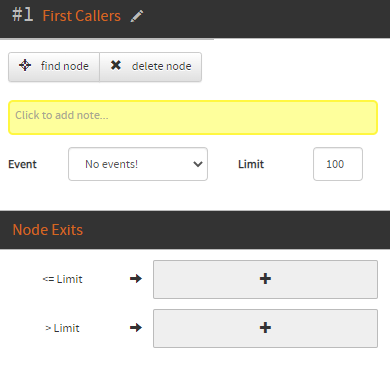Click the Node Exits section header
Screen dimensions: 390x379
point(48,230)
